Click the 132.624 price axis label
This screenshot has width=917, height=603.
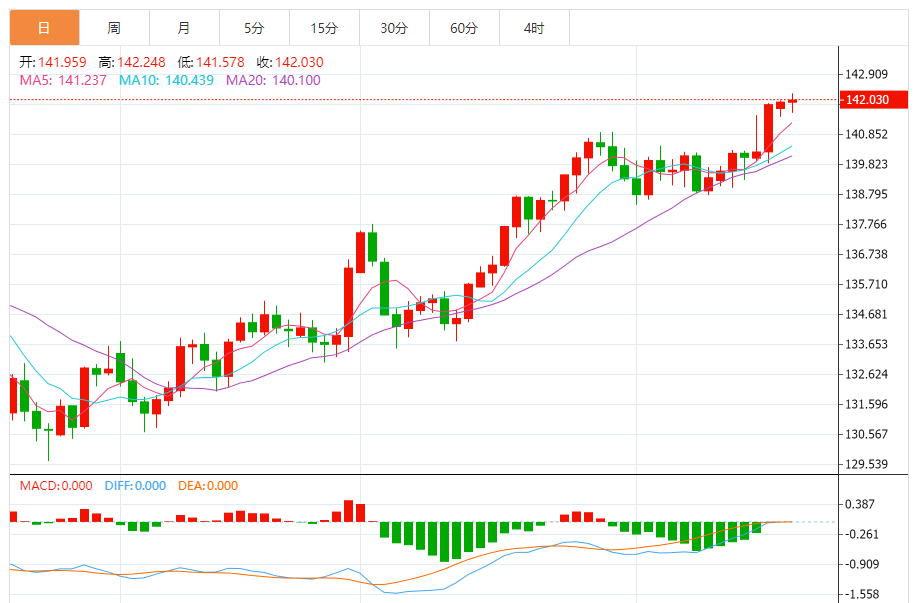click(x=866, y=374)
